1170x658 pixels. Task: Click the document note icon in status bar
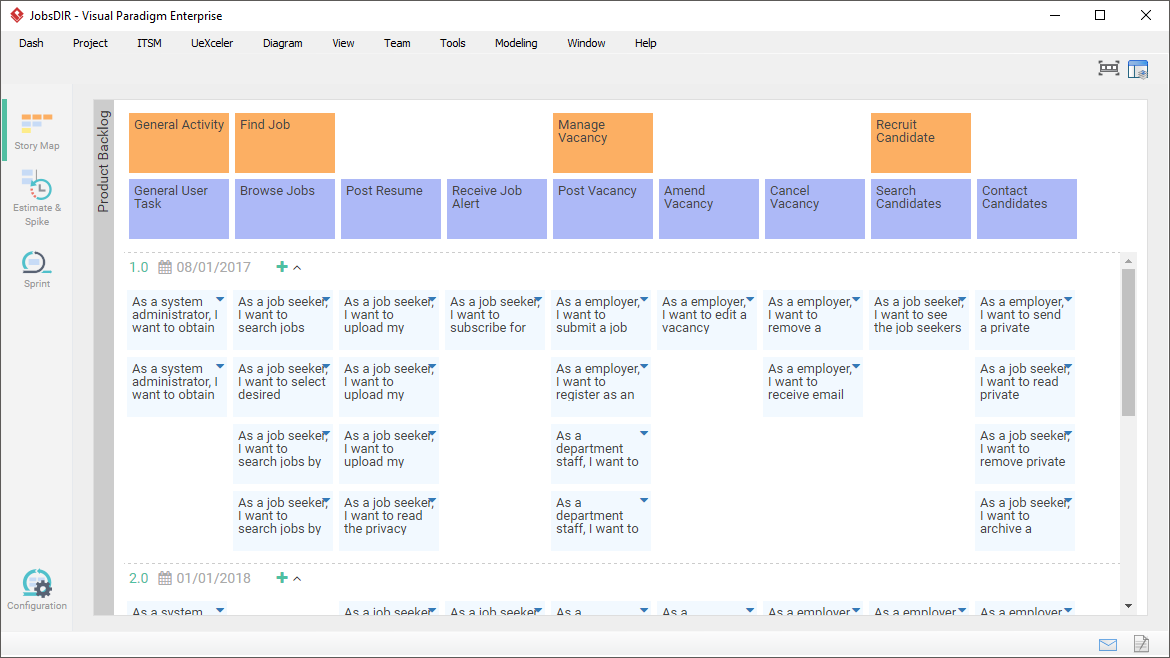point(1140,644)
